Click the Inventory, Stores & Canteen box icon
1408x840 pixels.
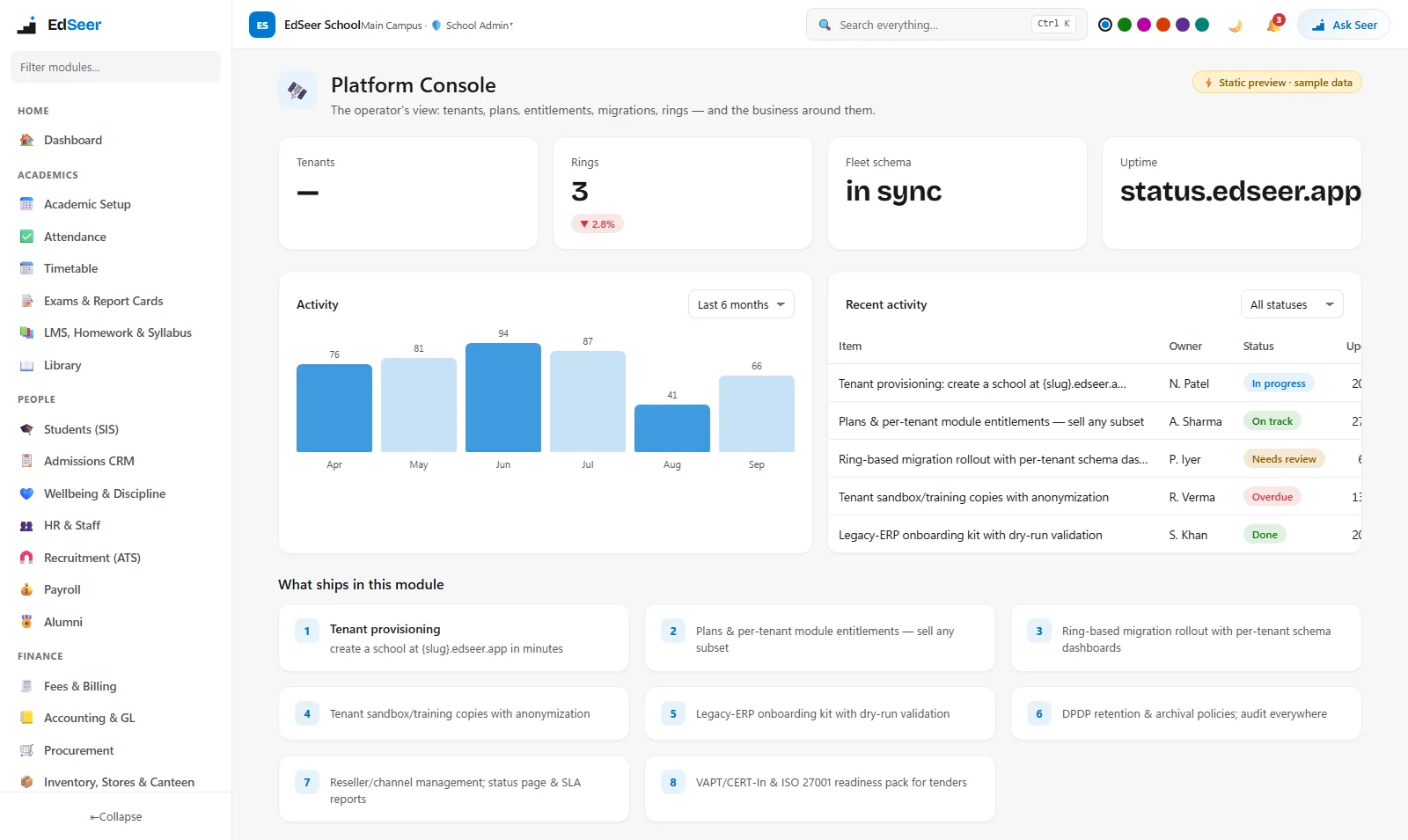click(x=26, y=782)
